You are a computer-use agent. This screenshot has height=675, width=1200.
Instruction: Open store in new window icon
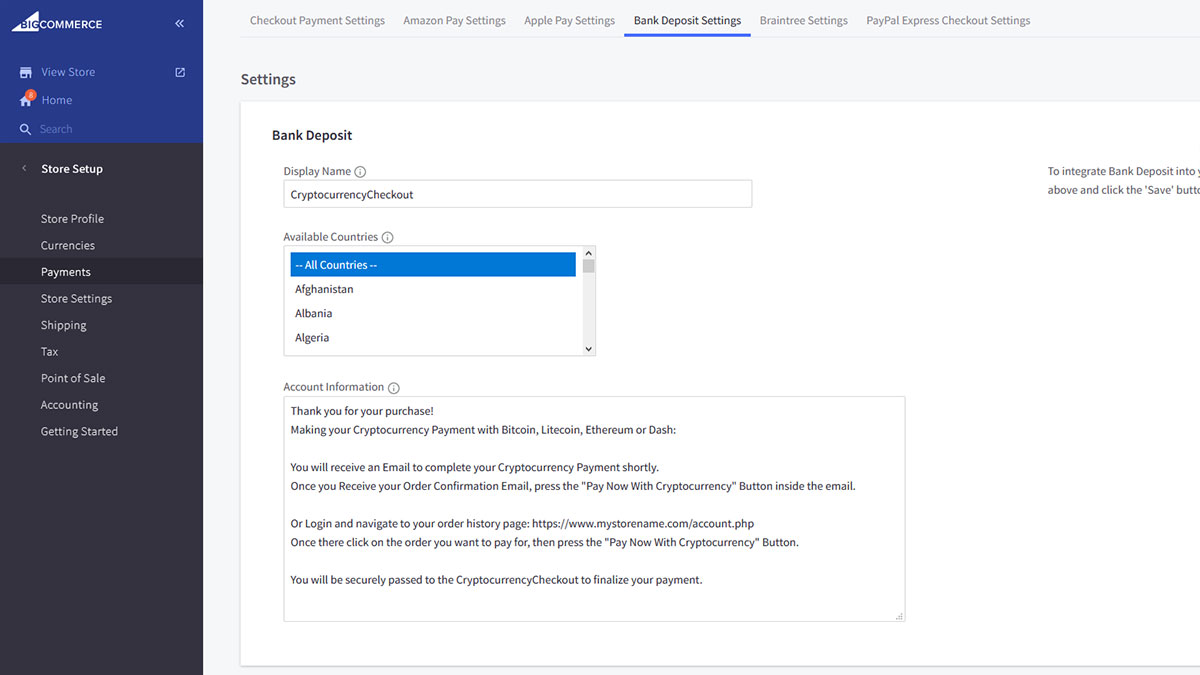[x=180, y=72]
